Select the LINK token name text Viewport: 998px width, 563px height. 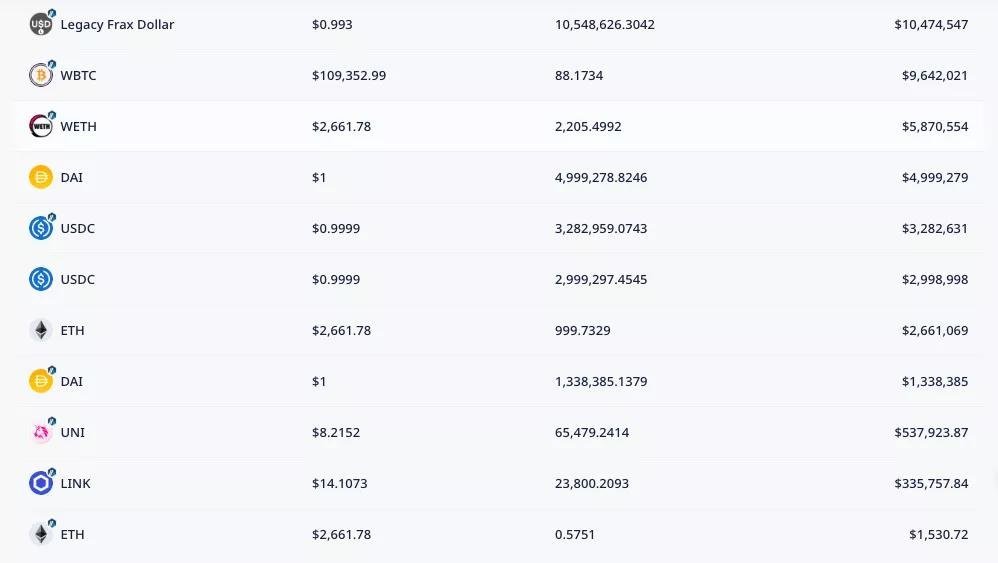pyautogui.click(x=75, y=483)
